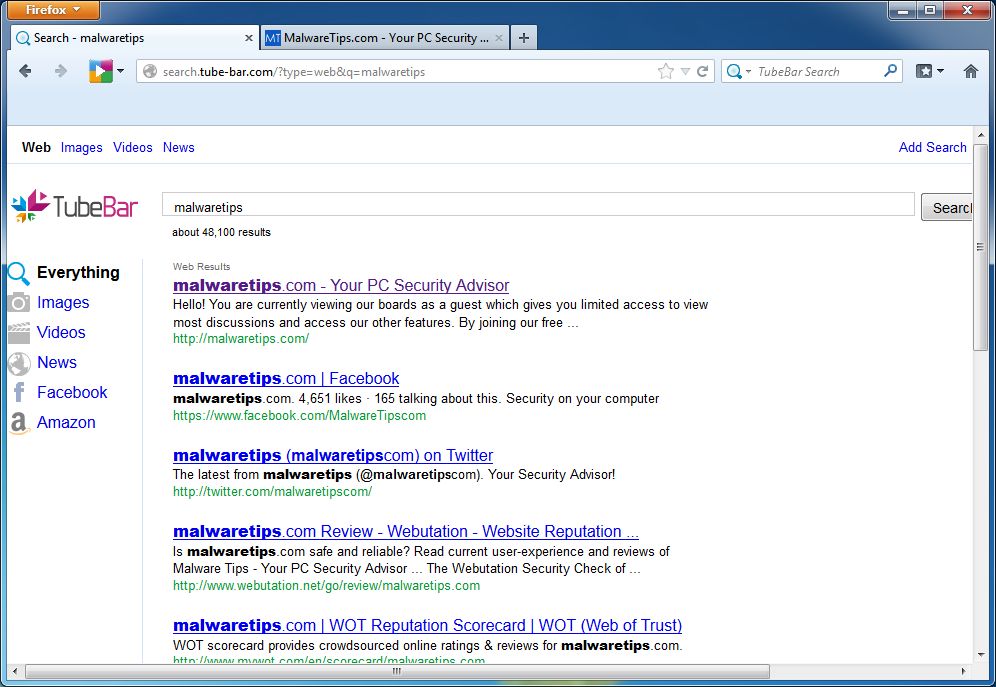Close the 'Search - malwaretips' tab

tap(249, 38)
